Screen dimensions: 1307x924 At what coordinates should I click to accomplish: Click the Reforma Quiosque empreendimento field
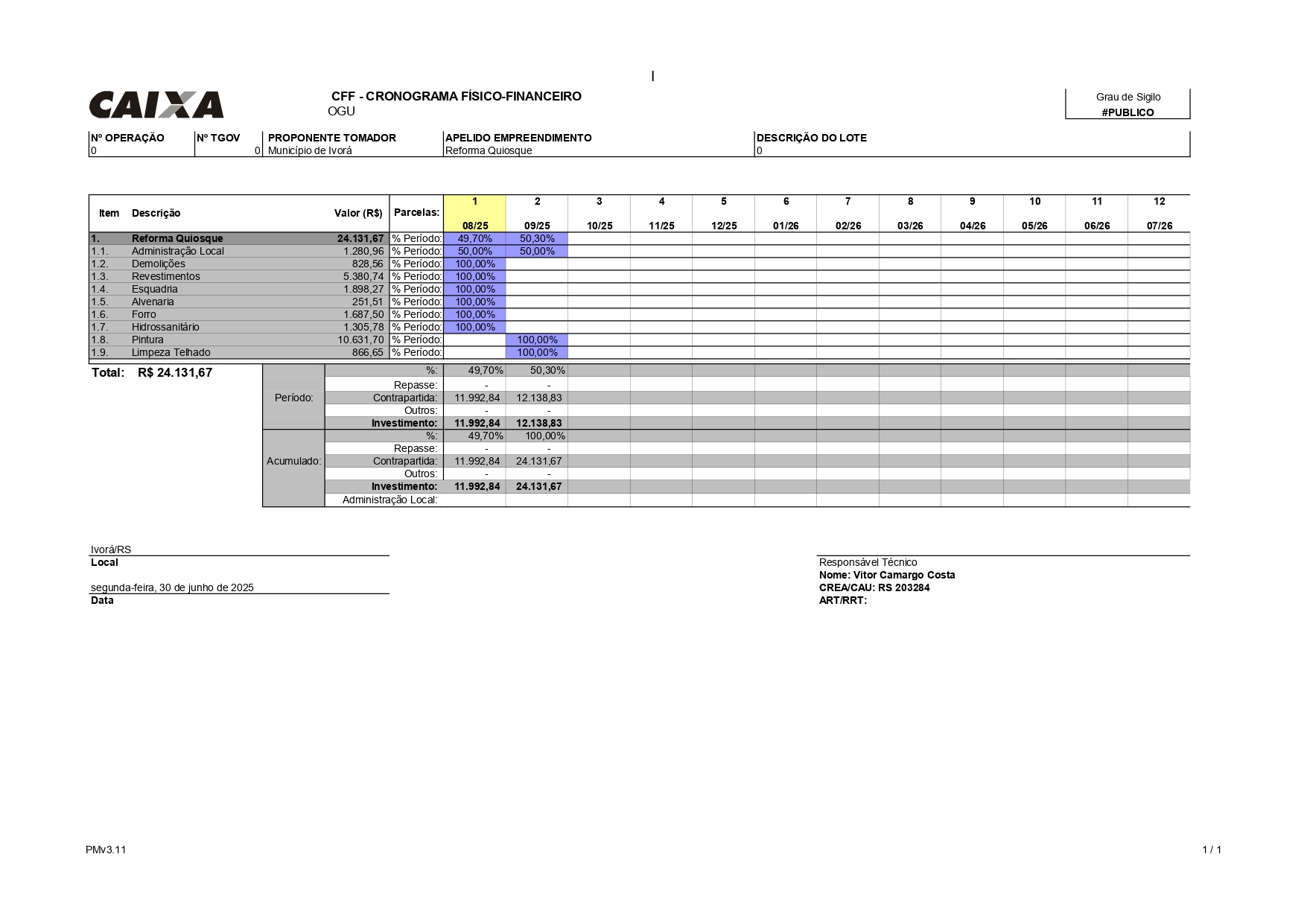coord(489,150)
